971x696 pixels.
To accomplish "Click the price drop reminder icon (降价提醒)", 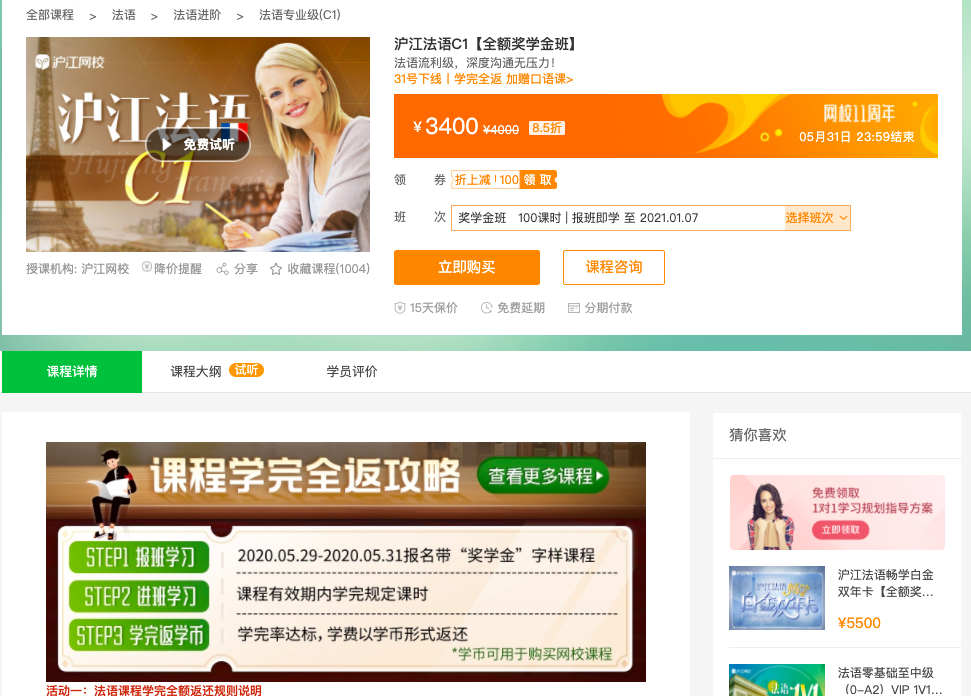I will pyautogui.click(x=147, y=268).
